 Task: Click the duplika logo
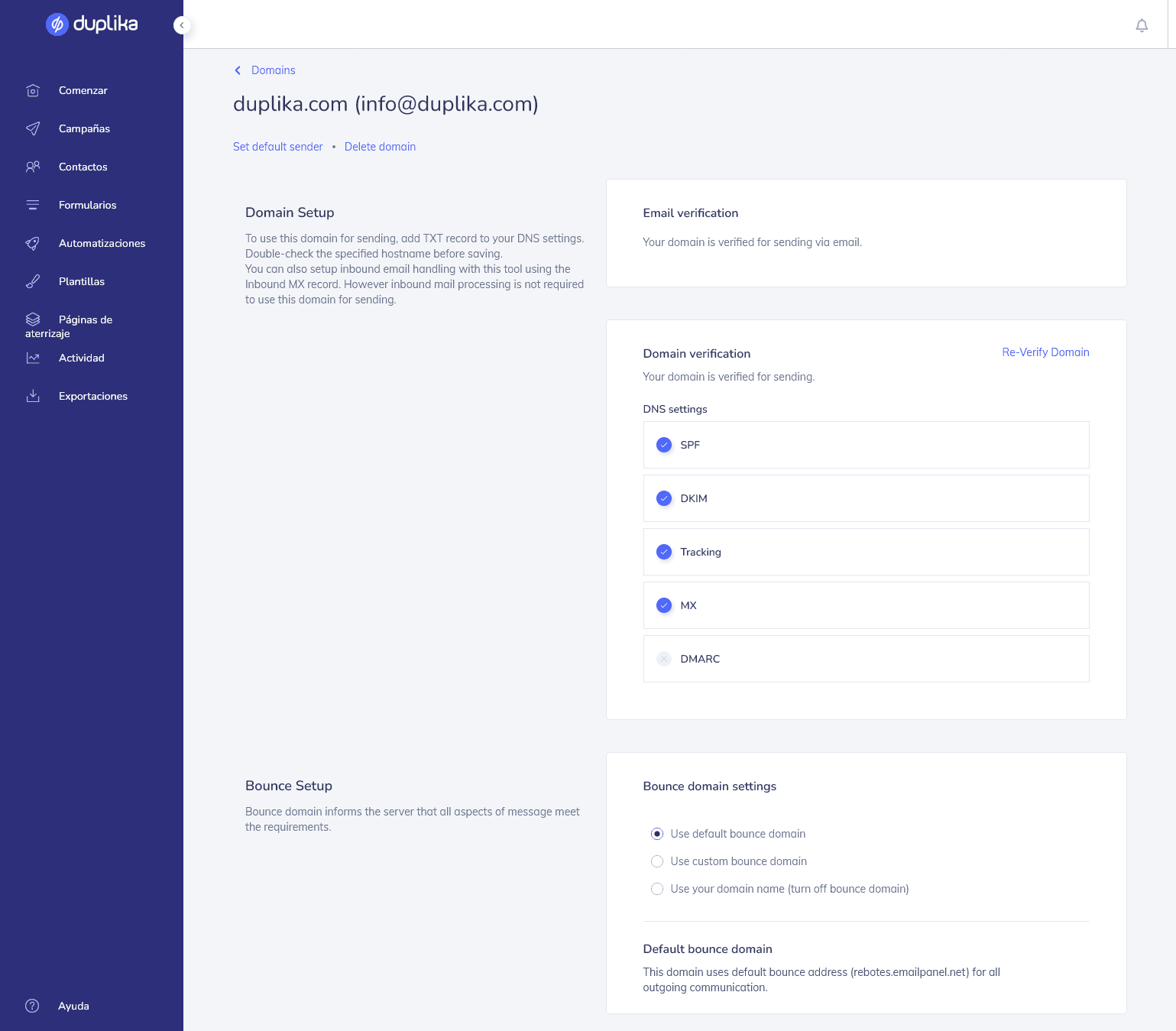[92, 24]
